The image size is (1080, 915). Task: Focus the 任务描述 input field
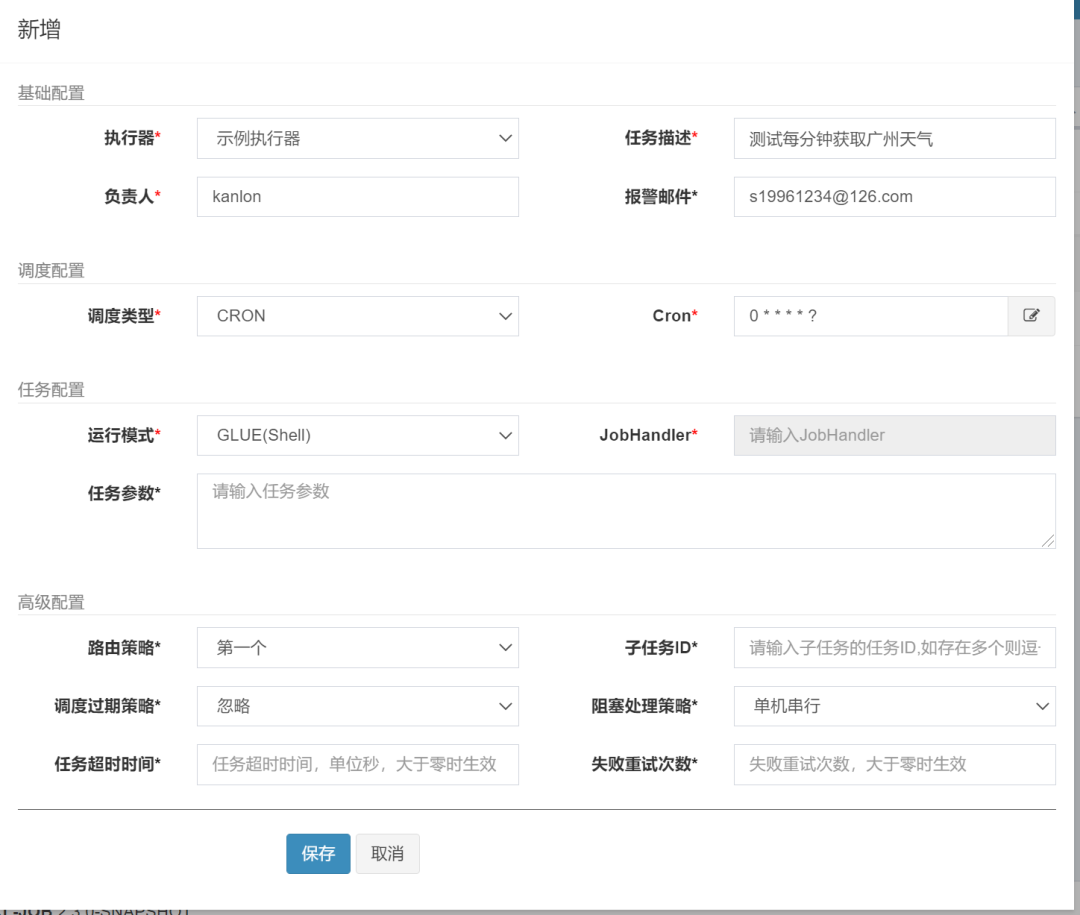(895, 138)
